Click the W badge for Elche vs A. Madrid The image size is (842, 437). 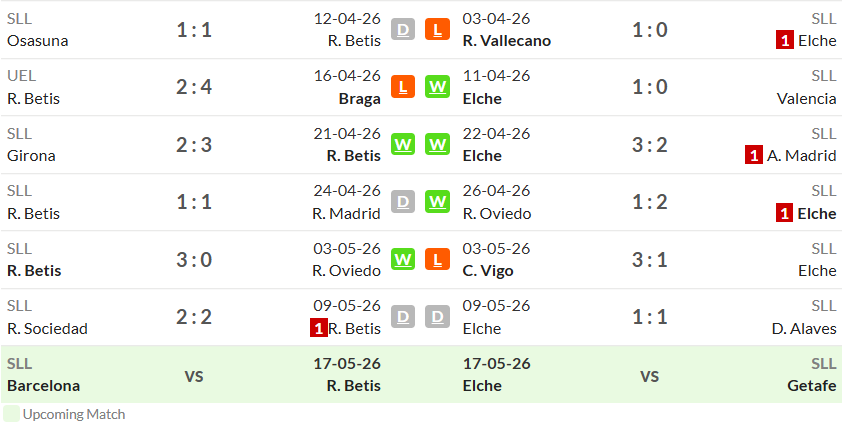437,144
